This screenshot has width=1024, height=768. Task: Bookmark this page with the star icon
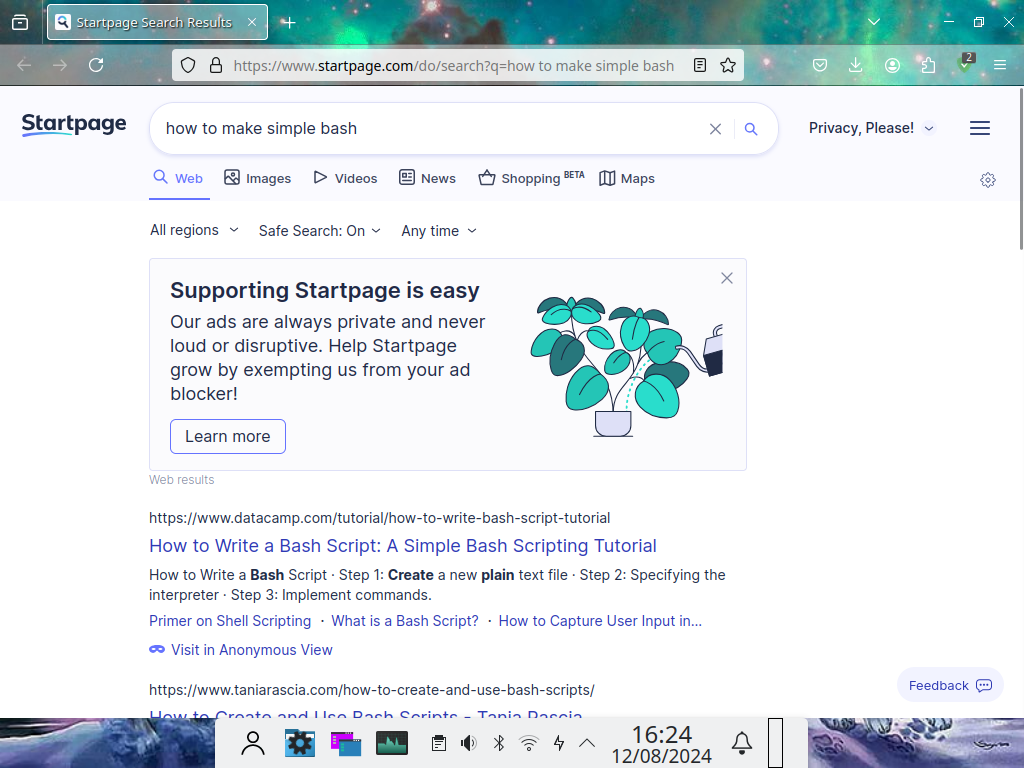coord(728,65)
